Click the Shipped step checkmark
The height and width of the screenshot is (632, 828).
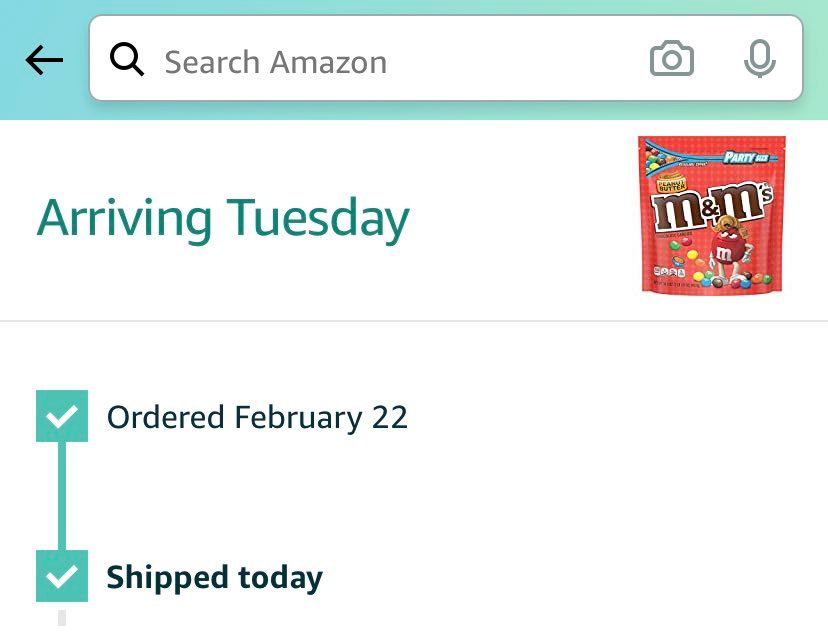click(x=62, y=576)
